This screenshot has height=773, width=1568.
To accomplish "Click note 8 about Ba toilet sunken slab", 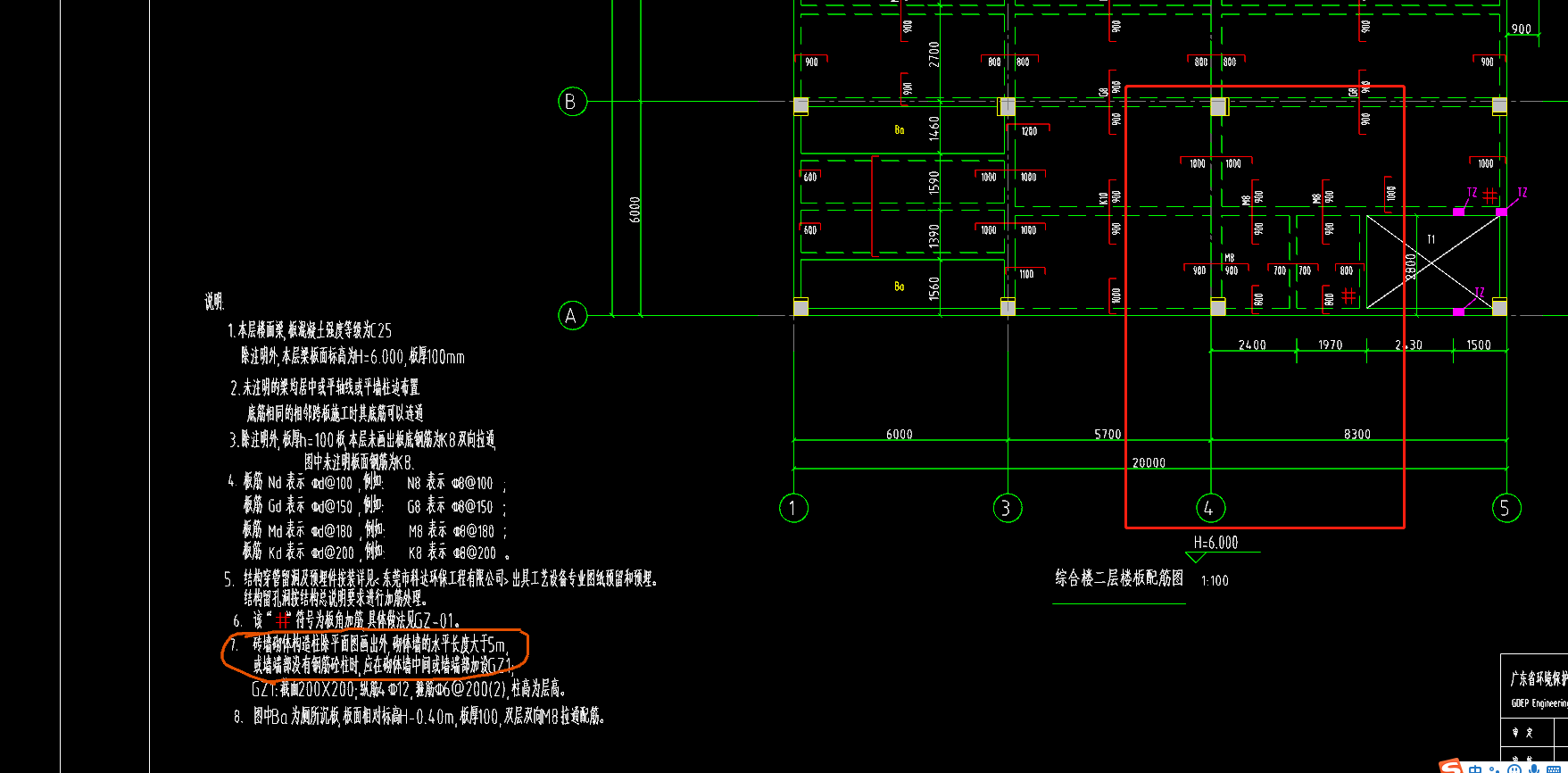I will tap(419, 716).
